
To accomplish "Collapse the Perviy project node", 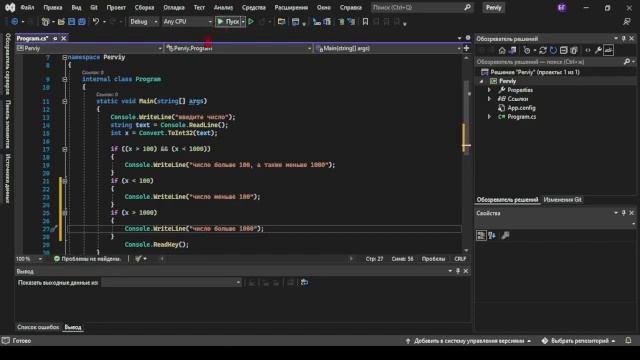I will tap(482, 81).
